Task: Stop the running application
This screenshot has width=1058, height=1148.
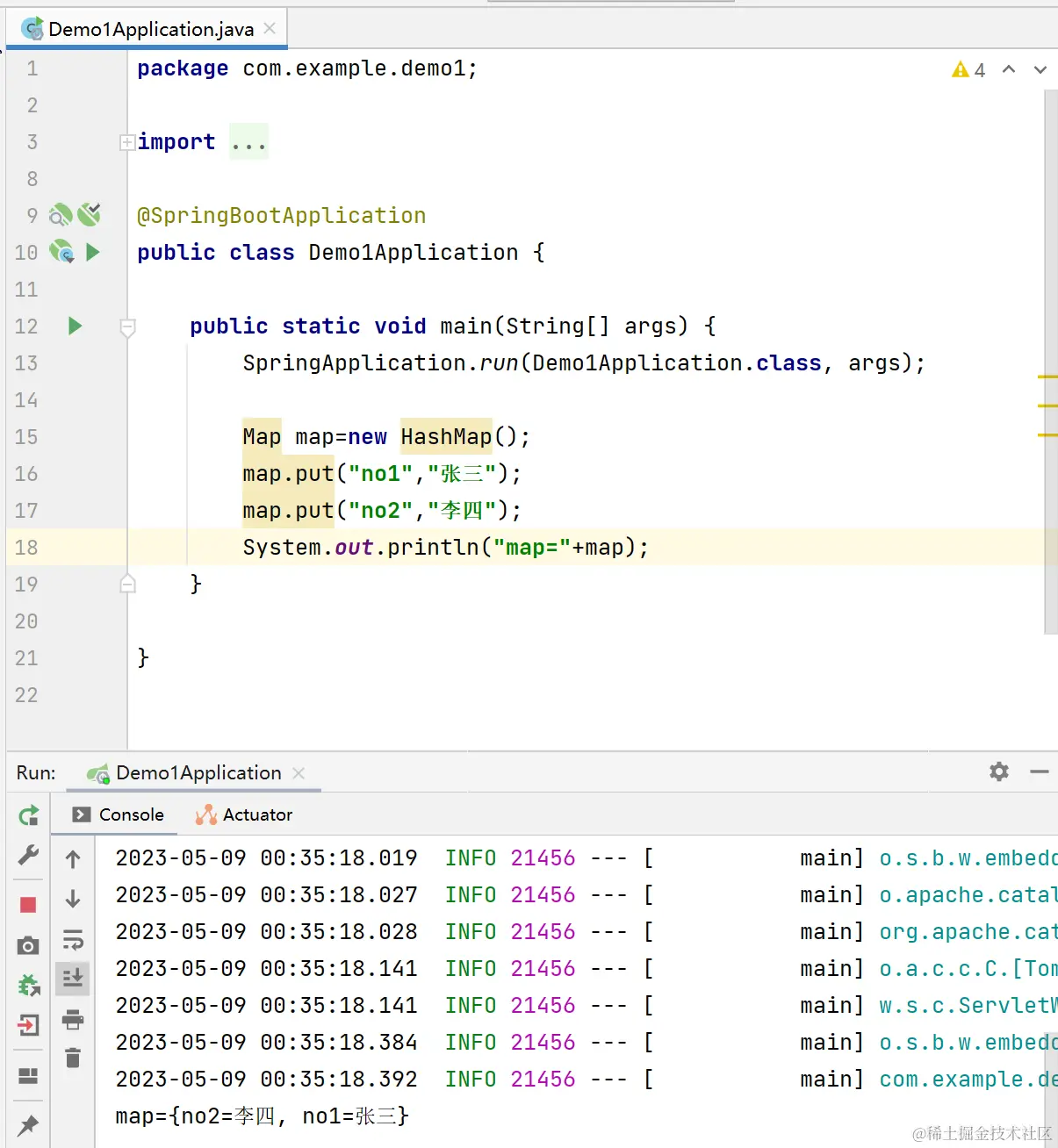Action: pos(28,905)
